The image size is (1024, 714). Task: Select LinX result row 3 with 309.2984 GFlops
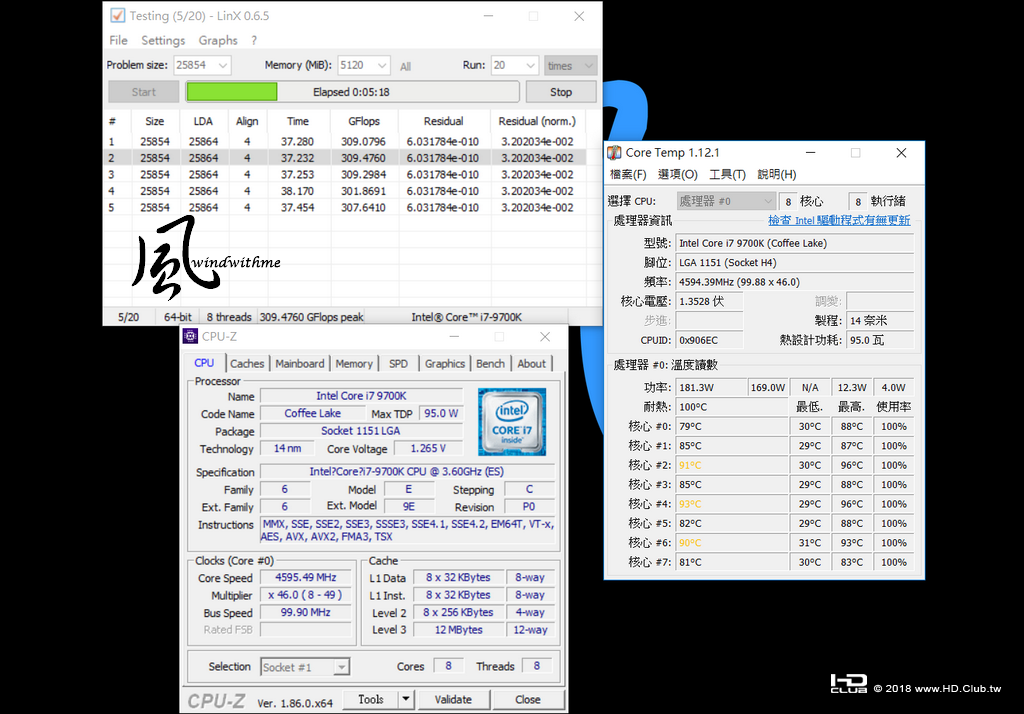344,174
